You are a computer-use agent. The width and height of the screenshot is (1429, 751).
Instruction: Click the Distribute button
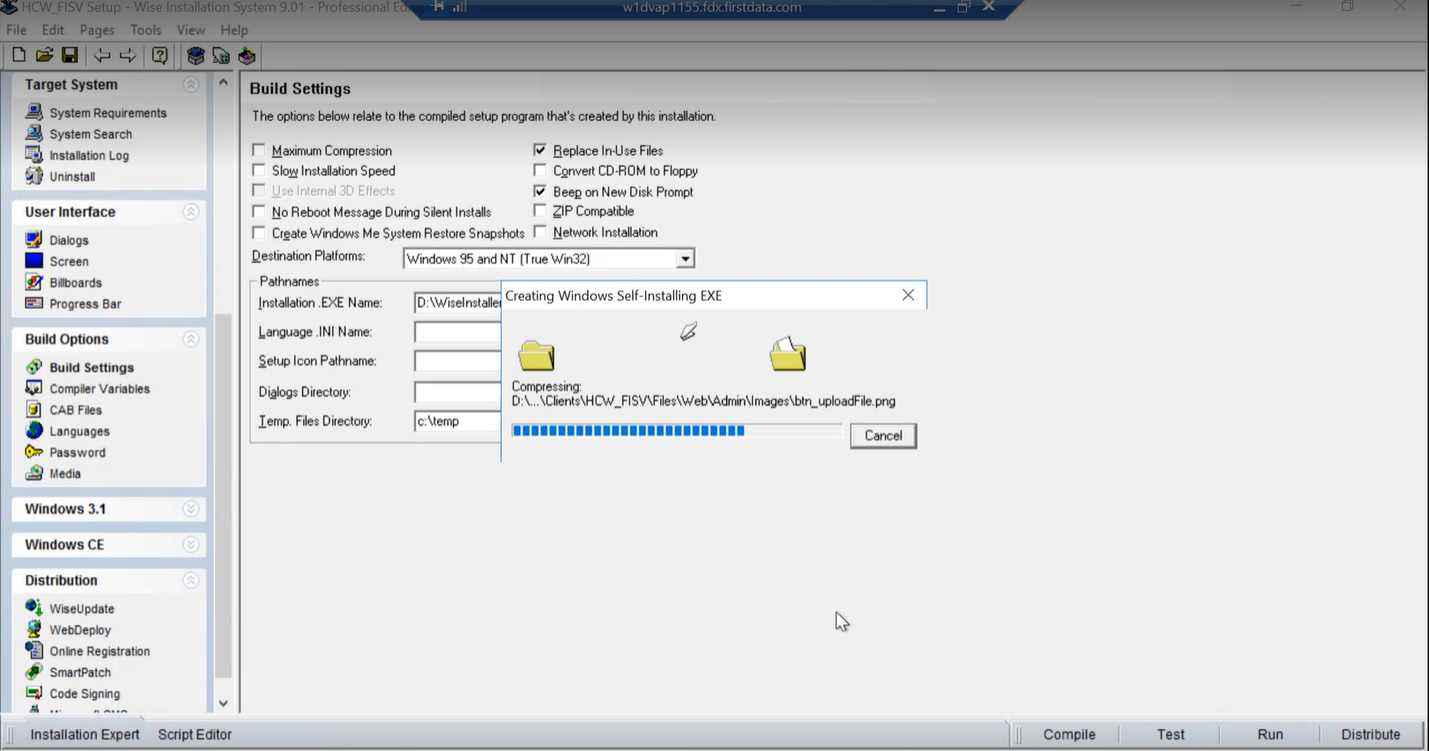tap(1371, 734)
